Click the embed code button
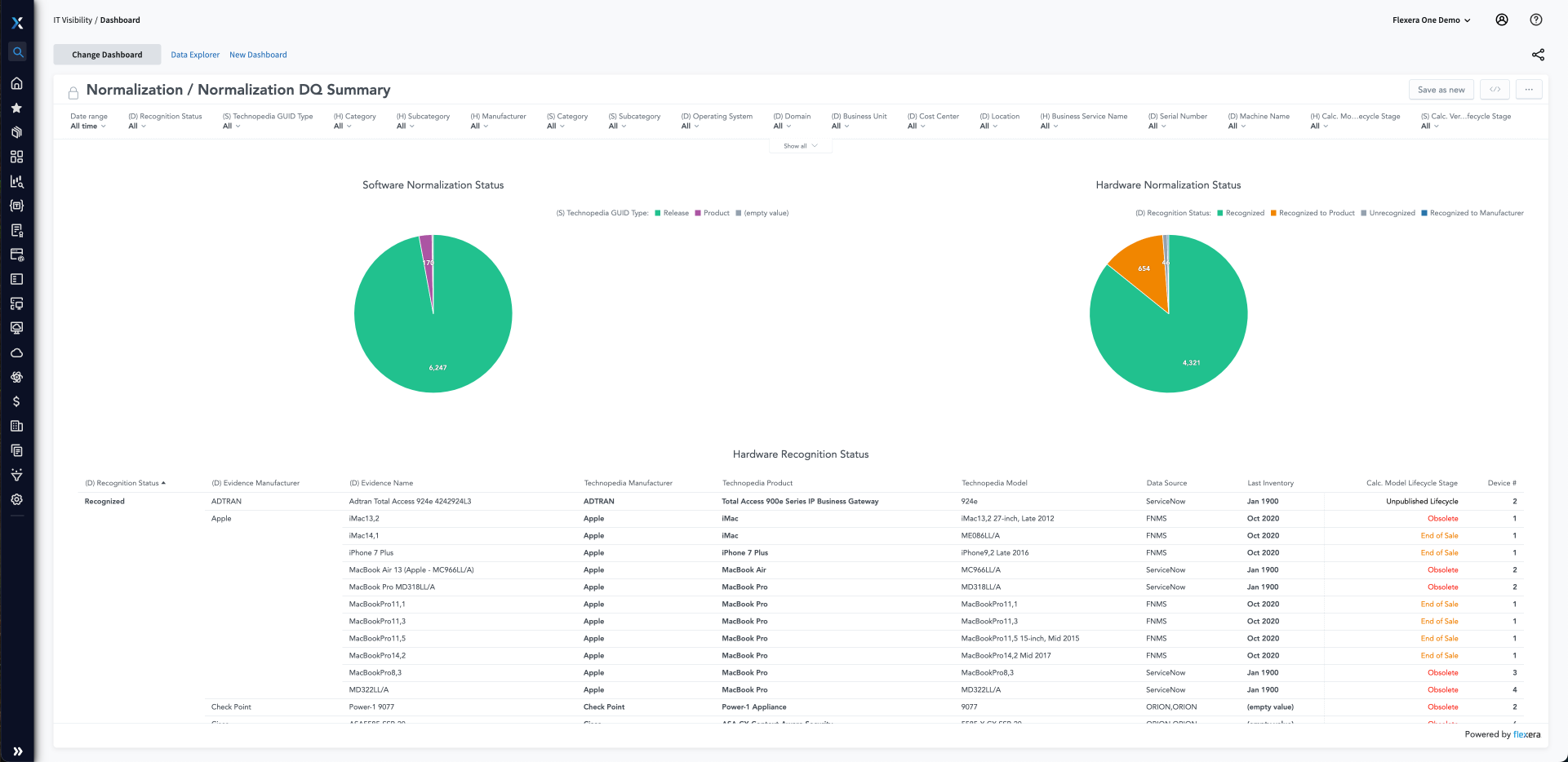Image resolution: width=1568 pixels, height=762 pixels. pos(1495,90)
